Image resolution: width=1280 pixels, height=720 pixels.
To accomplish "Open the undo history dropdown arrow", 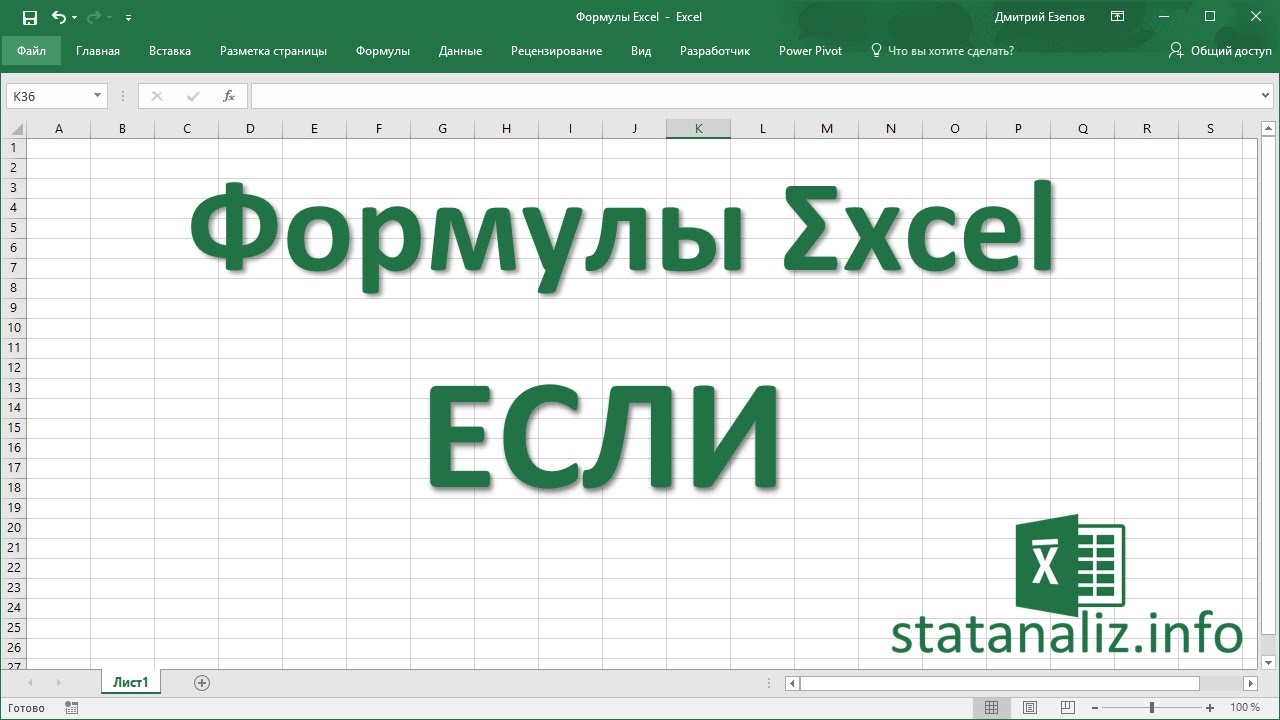I will point(75,18).
